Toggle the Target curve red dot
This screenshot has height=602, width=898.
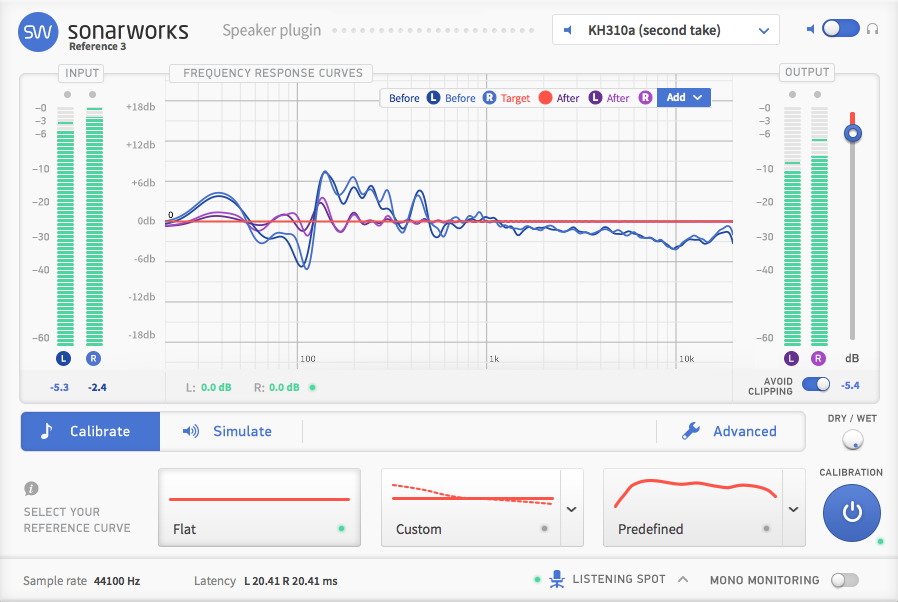(x=545, y=98)
